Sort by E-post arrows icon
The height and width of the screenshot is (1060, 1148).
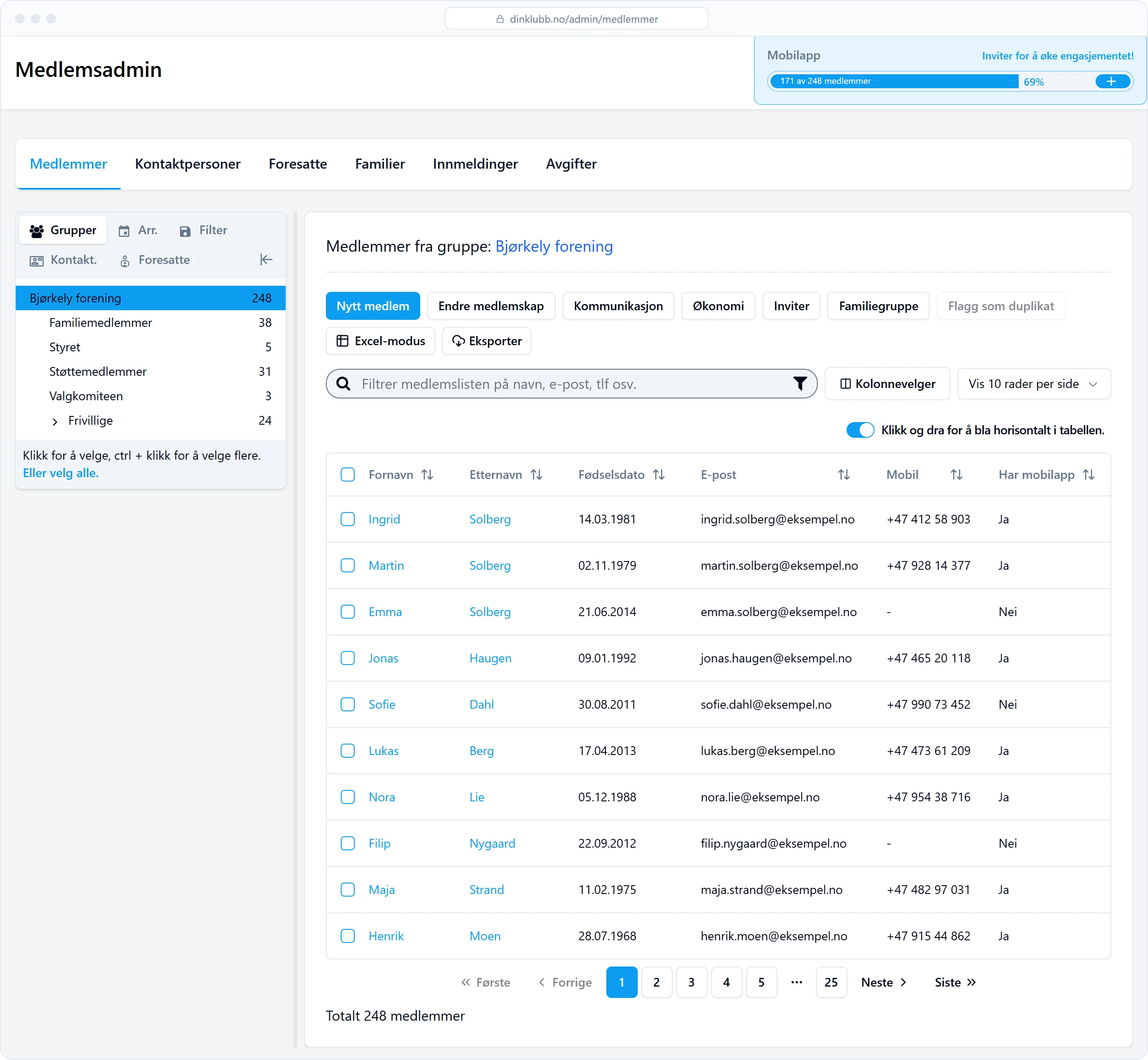click(844, 475)
